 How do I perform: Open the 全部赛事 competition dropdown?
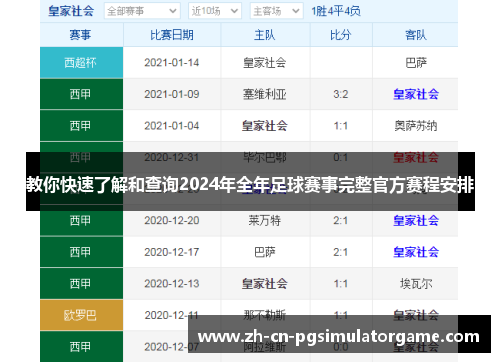tap(142, 11)
